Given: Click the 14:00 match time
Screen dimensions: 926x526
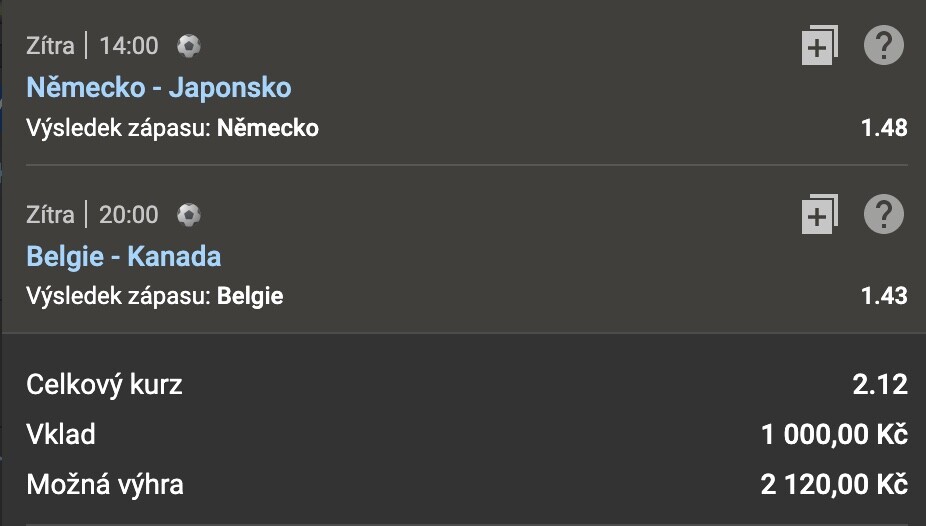Looking at the screenshot, I should (x=129, y=45).
